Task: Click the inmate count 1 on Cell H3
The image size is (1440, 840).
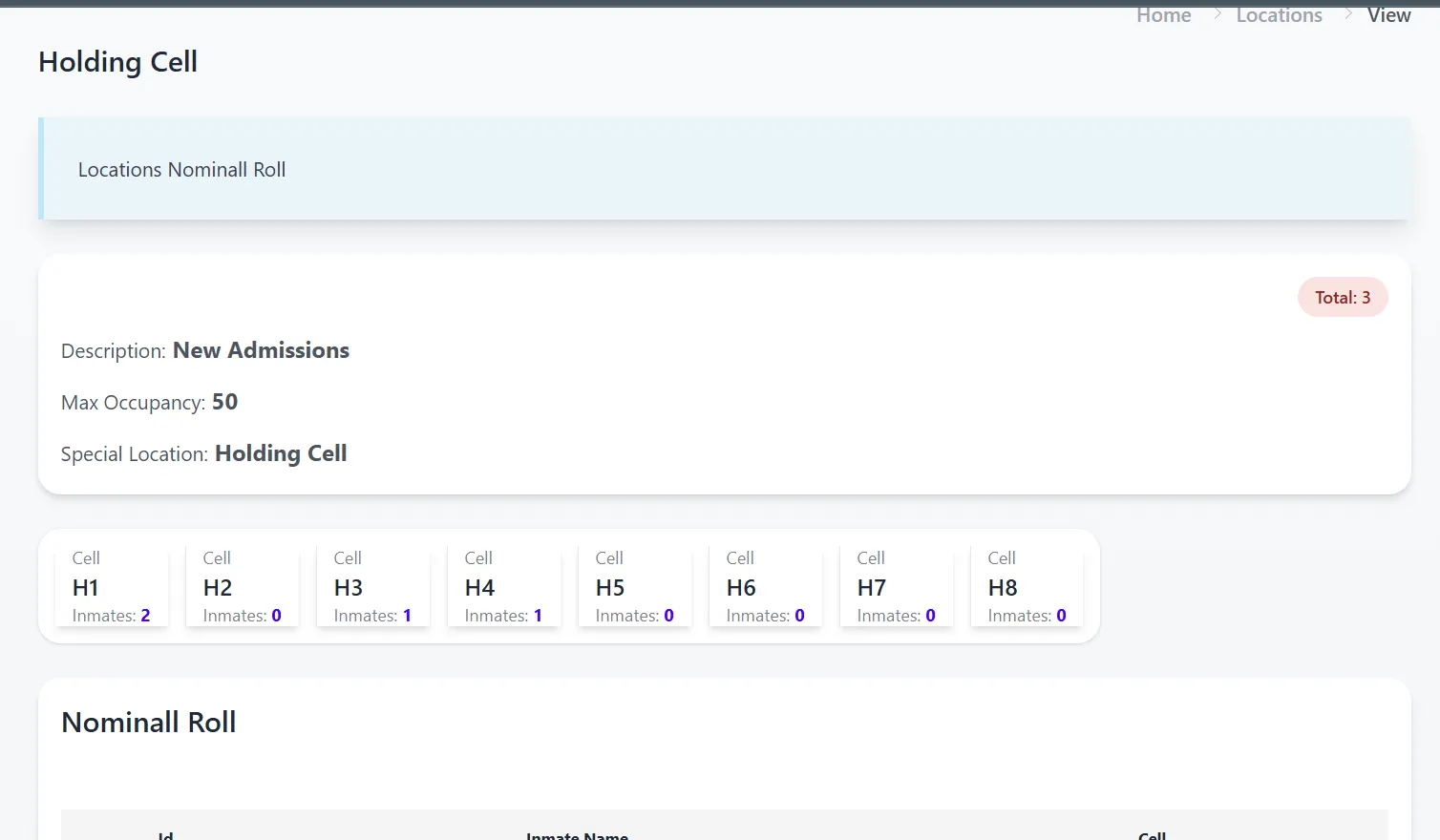Action: (407, 615)
